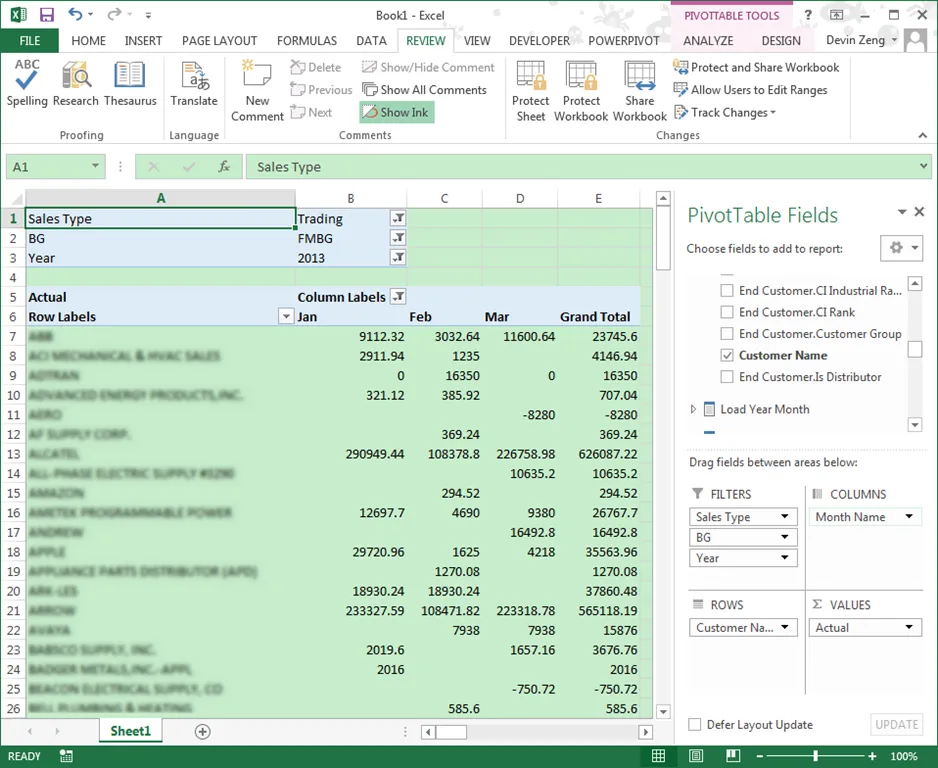Click Allow Users to Edit Ranges

[x=750, y=90]
